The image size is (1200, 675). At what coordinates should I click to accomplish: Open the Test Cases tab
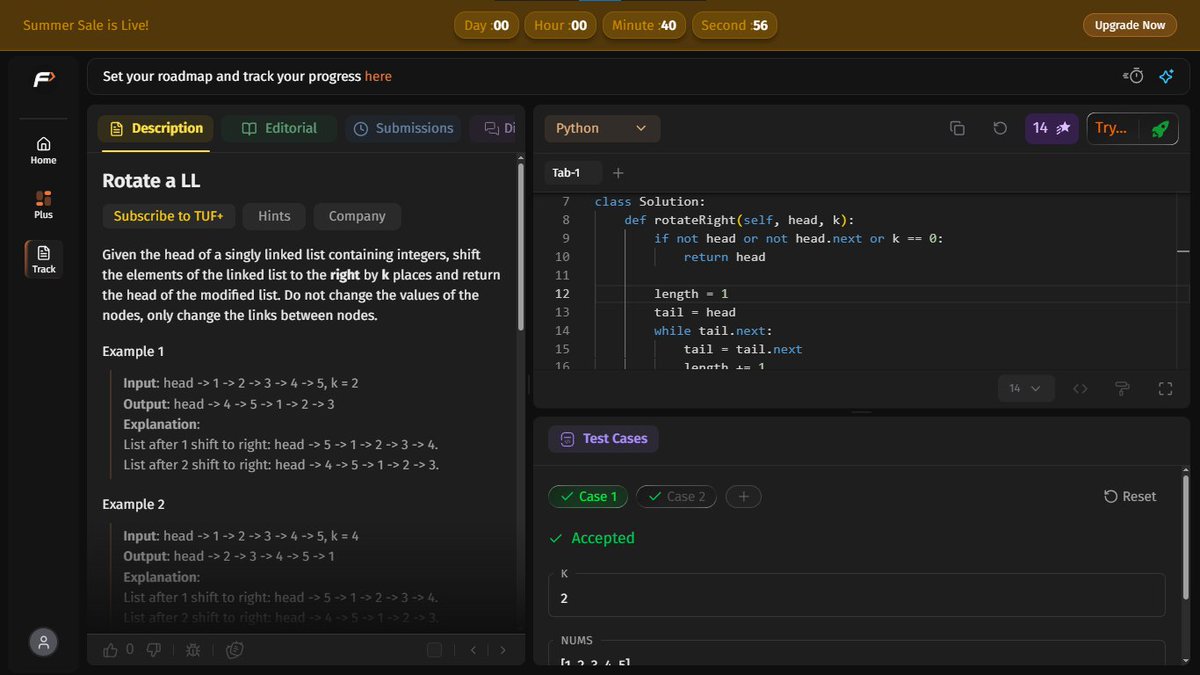click(x=603, y=438)
